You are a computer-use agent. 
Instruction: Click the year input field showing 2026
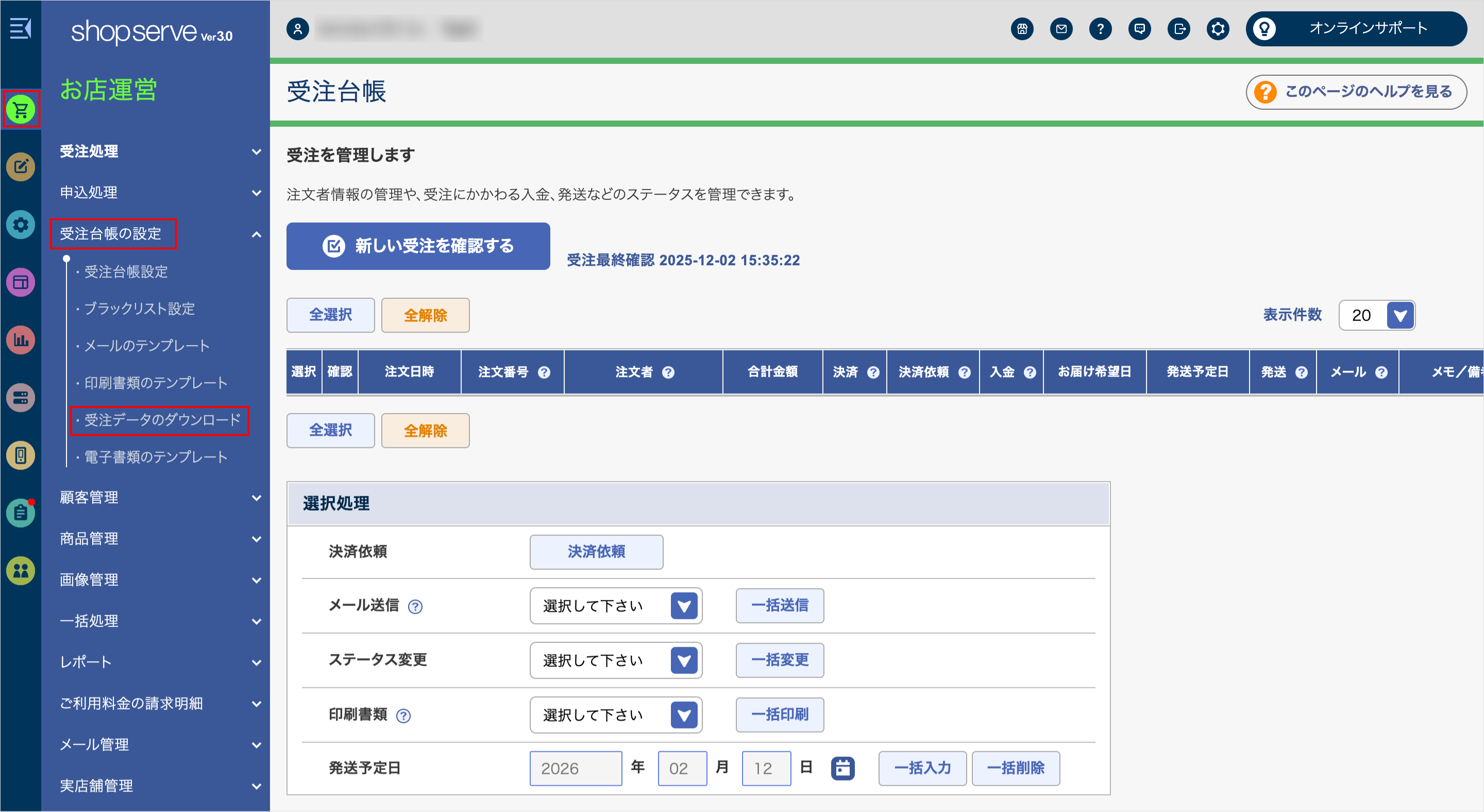[575, 768]
